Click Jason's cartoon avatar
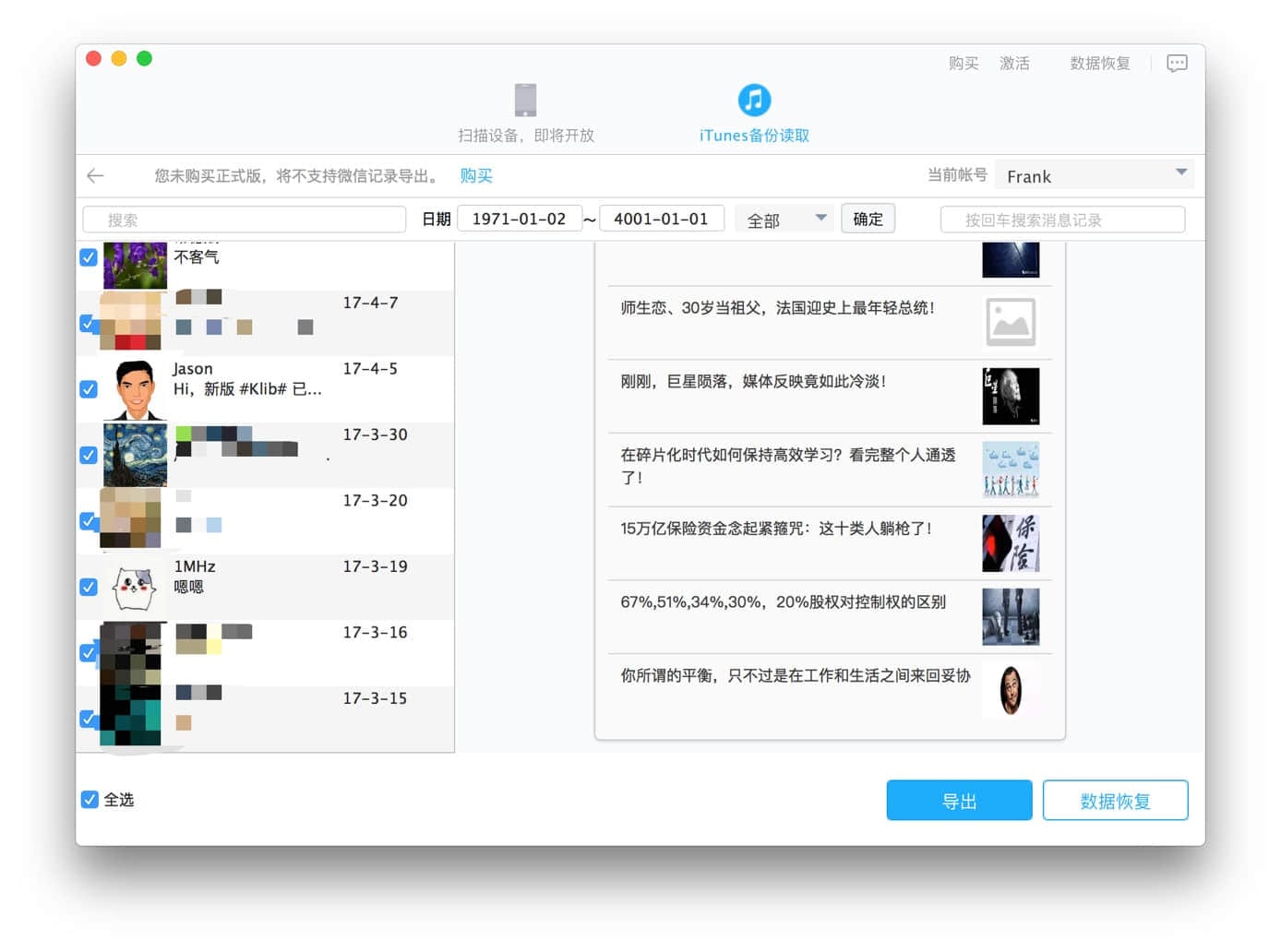 coord(136,389)
